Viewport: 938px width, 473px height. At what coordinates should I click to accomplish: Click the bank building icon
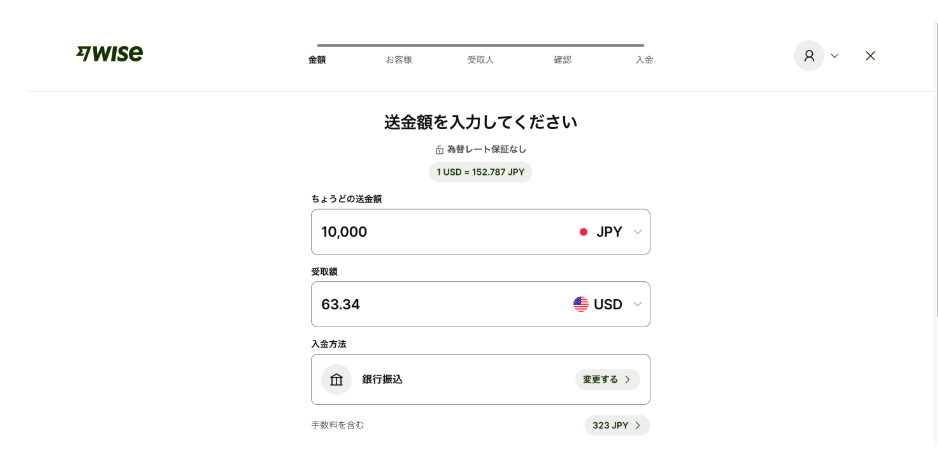coord(336,379)
